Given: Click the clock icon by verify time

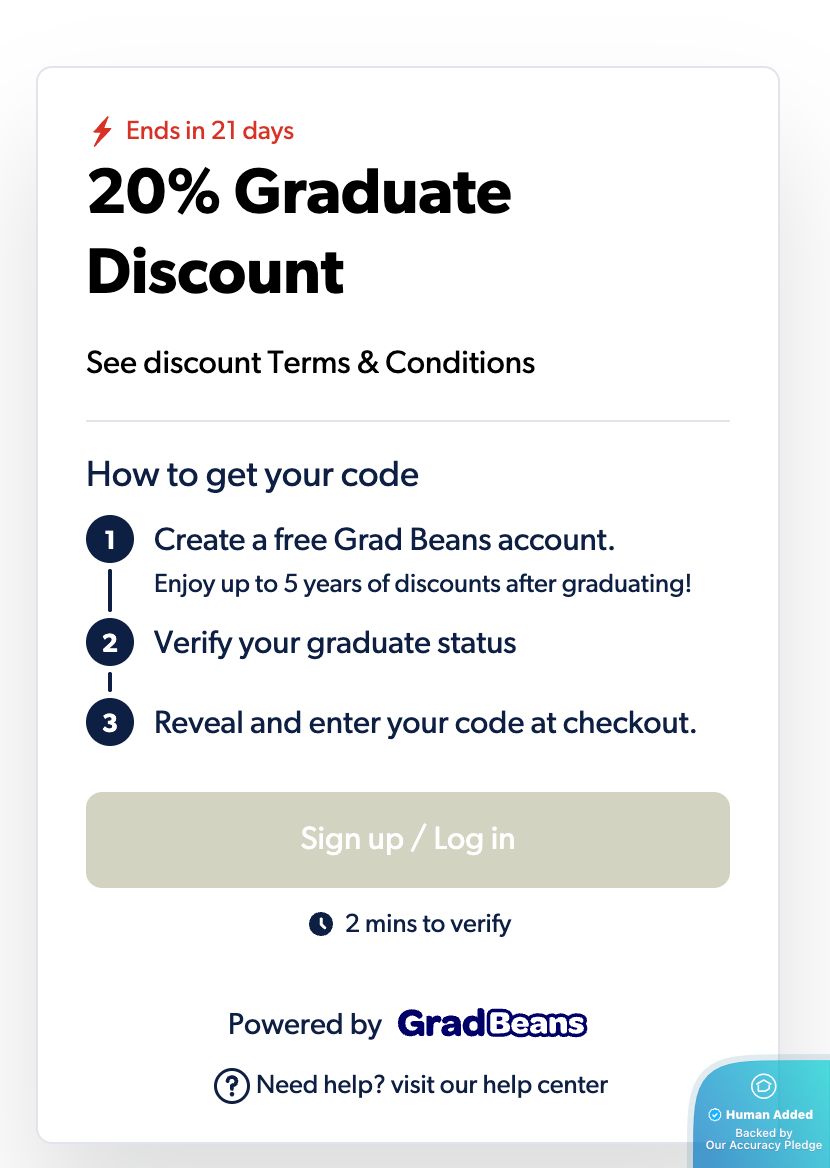Looking at the screenshot, I should 321,924.
